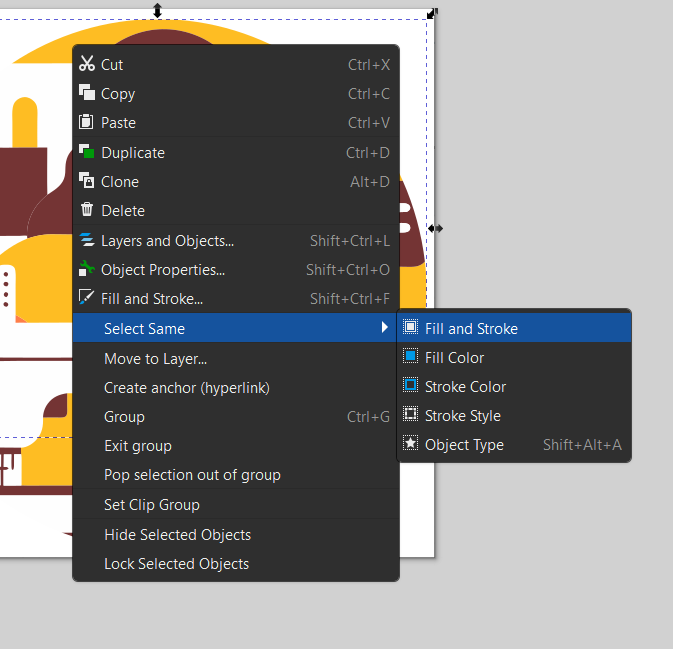Screen dimensions: 673x649
Task: Click the top-right corner scale handle
Action: [x=432, y=13]
